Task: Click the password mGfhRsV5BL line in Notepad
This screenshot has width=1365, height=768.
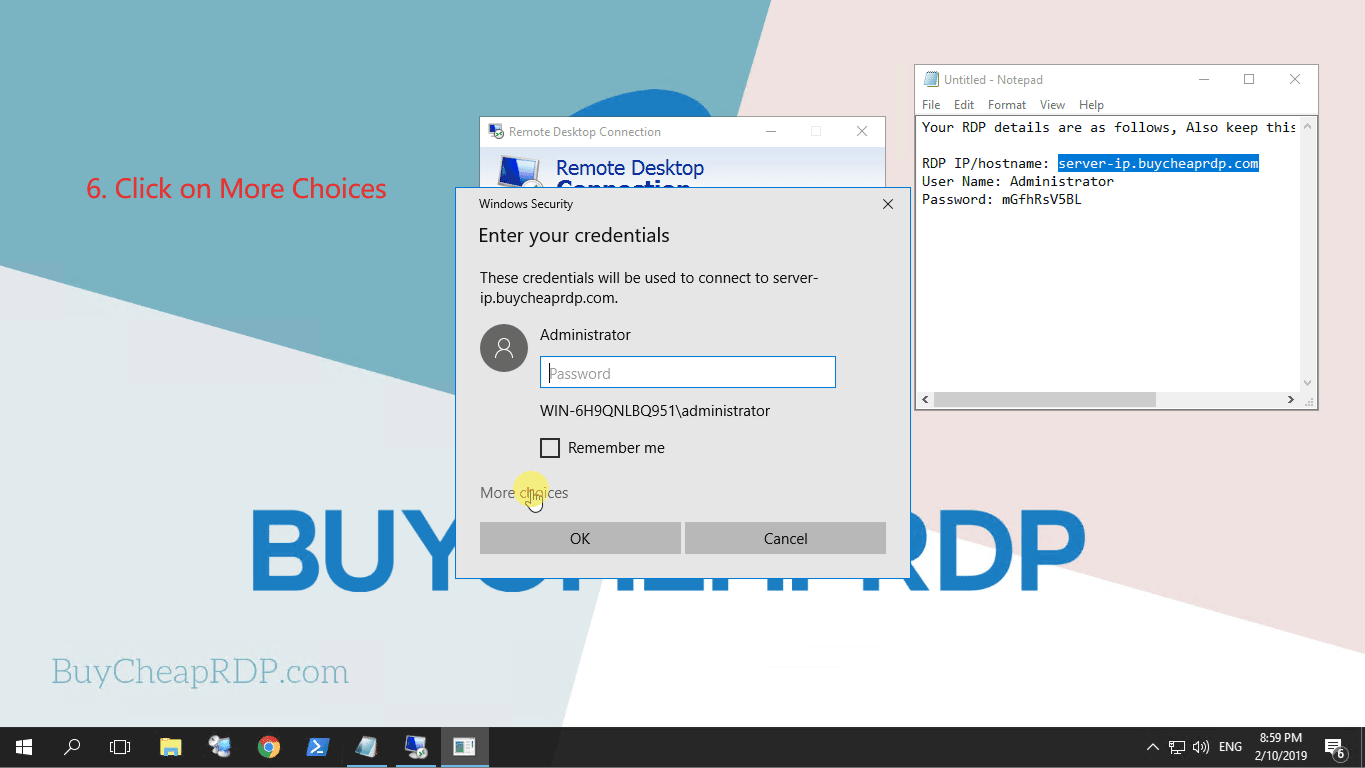Action: coord(1001,199)
